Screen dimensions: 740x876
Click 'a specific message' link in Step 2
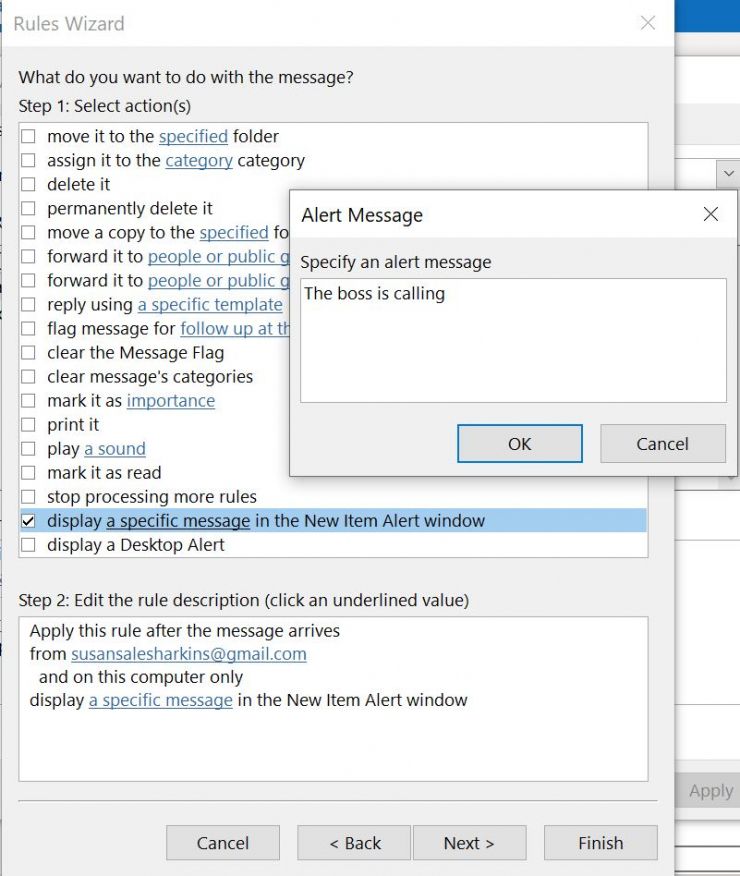pos(160,700)
